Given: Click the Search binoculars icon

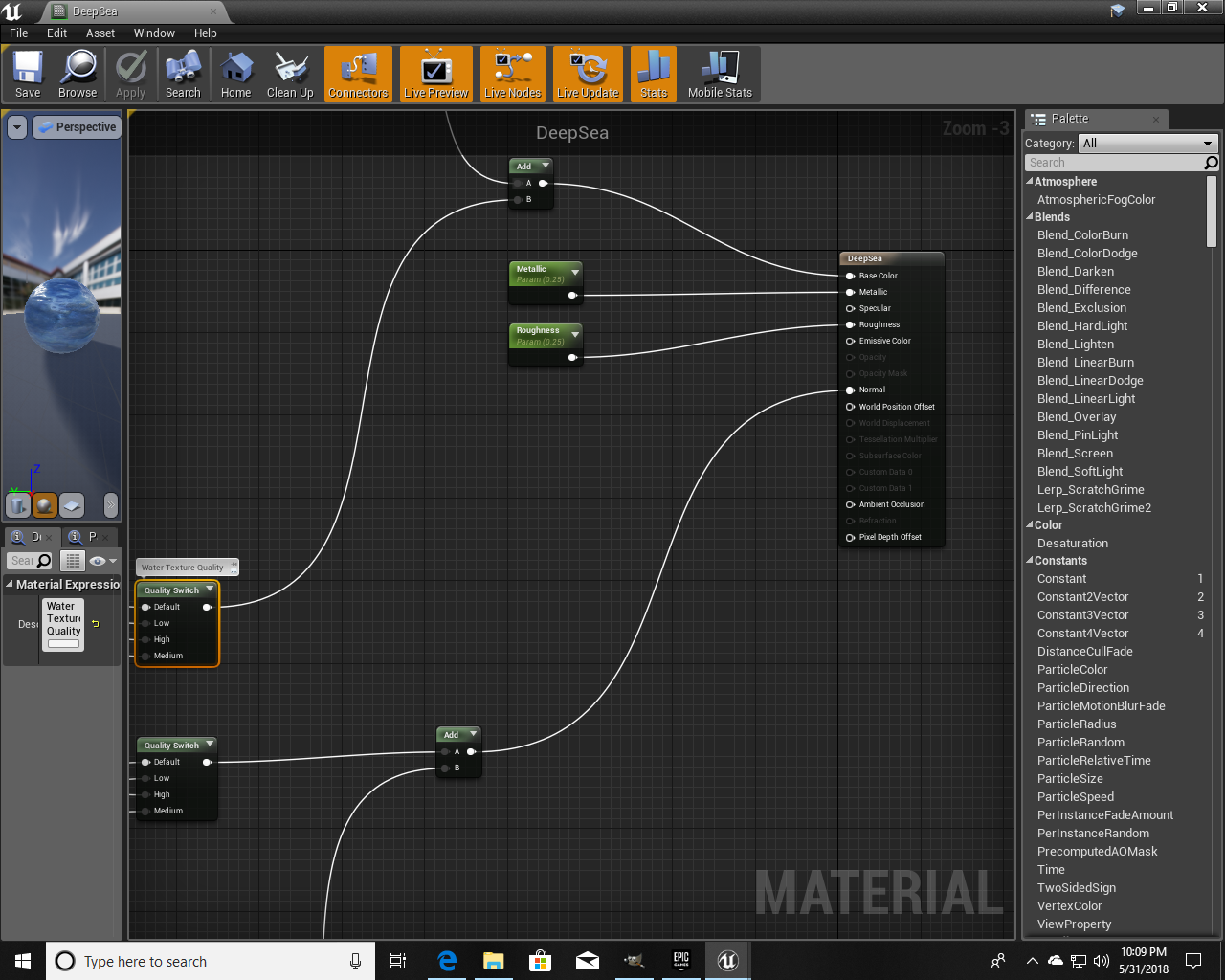Looking at the screenshot, I should [x=183, y=74].
